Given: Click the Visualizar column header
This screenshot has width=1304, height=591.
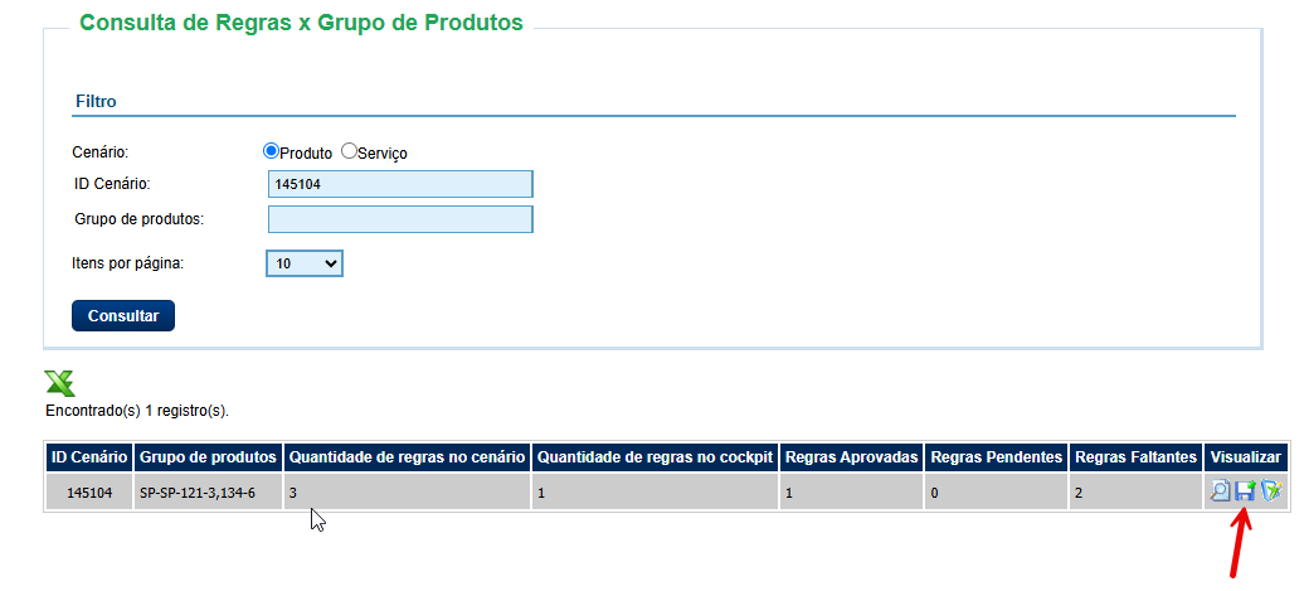Looking at the screenshot, I should 1246,457.
